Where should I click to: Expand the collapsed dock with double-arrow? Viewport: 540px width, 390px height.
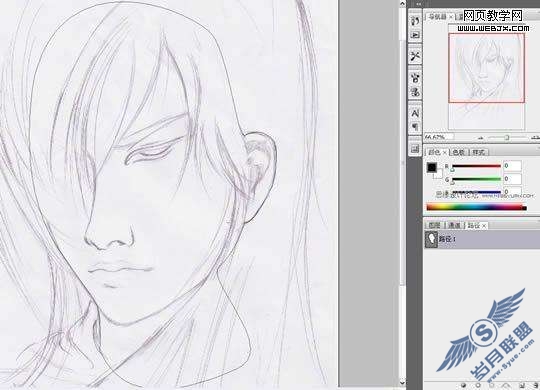pos(418,4)
